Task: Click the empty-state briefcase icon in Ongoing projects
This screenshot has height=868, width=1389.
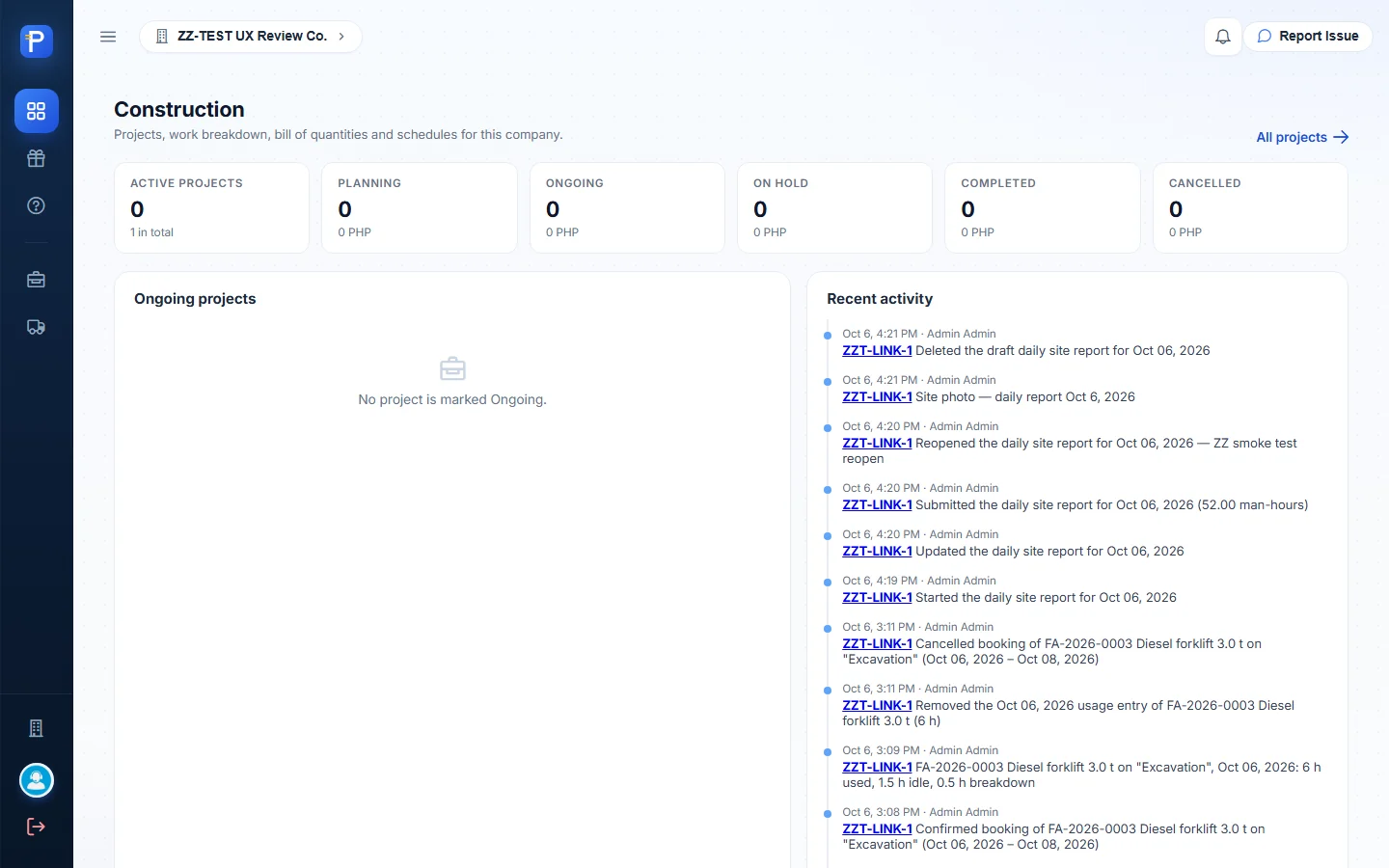Action: click(x=452, y=368)
